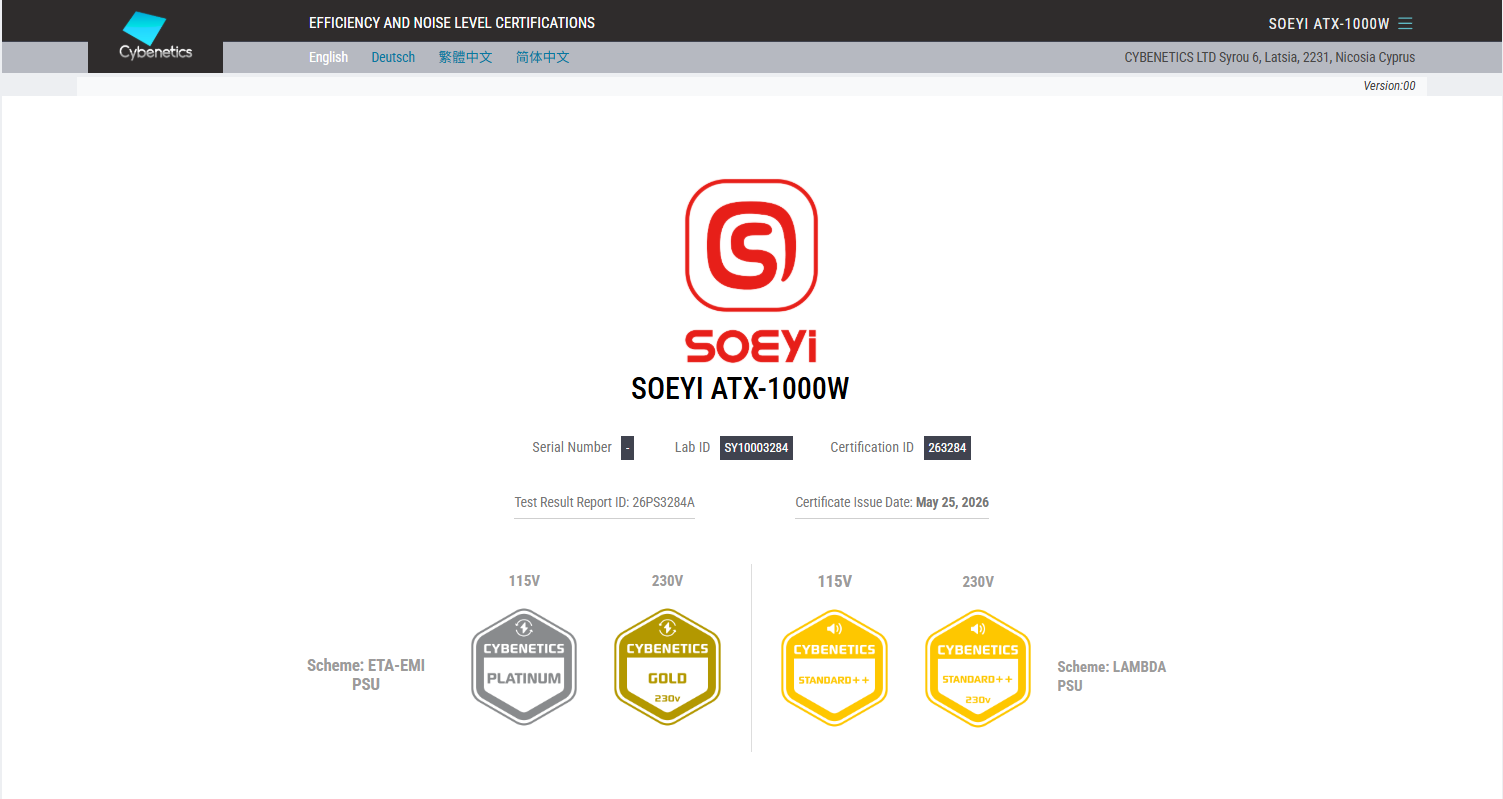The height and width of the screenshot is (799, 1503).
Task: Click the 230V Standard++ noise badge
Action: point(978,667)
